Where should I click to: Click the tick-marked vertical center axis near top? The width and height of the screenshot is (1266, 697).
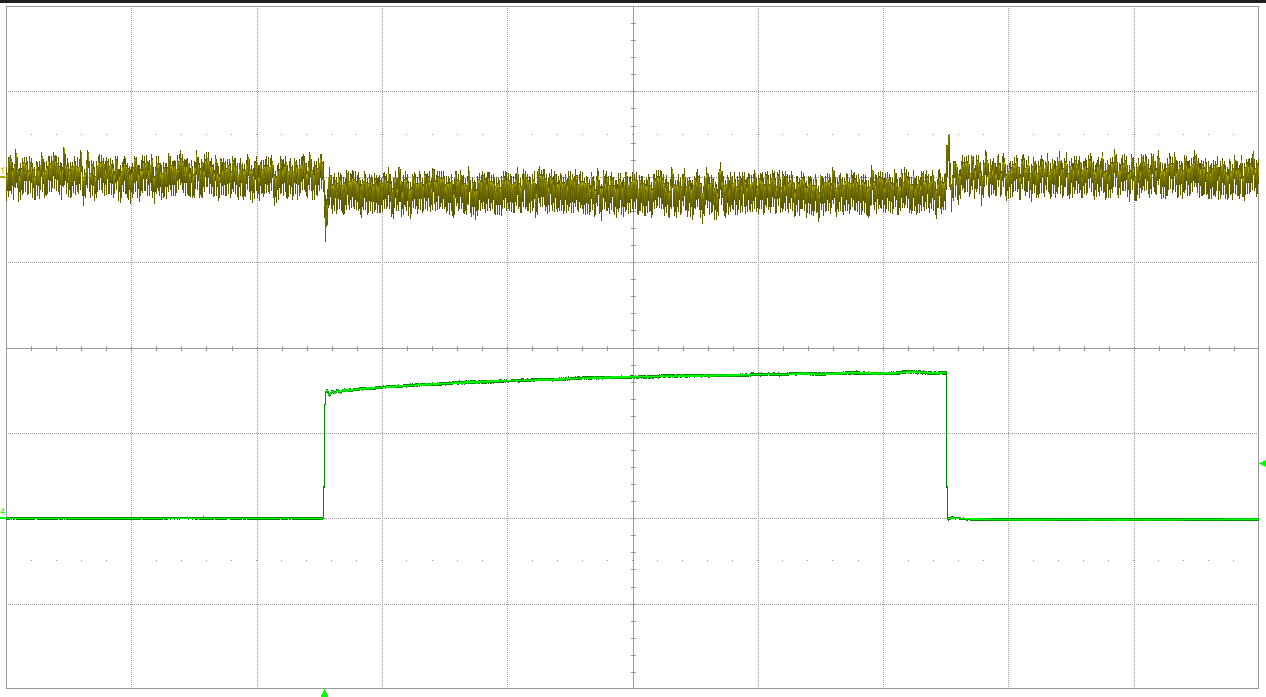(x=633, y=40)
